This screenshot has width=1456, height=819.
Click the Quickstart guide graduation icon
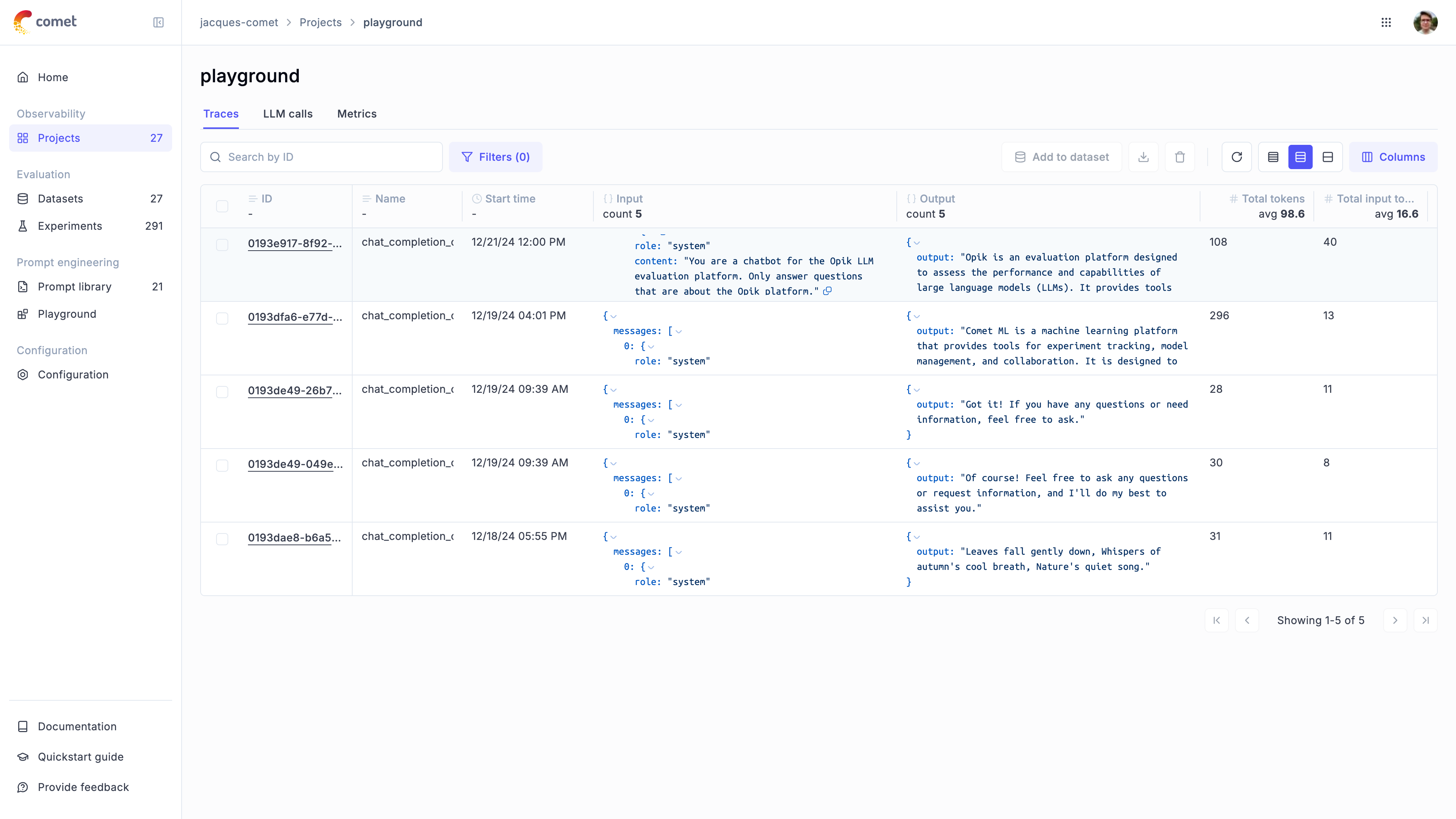(23, 757)
